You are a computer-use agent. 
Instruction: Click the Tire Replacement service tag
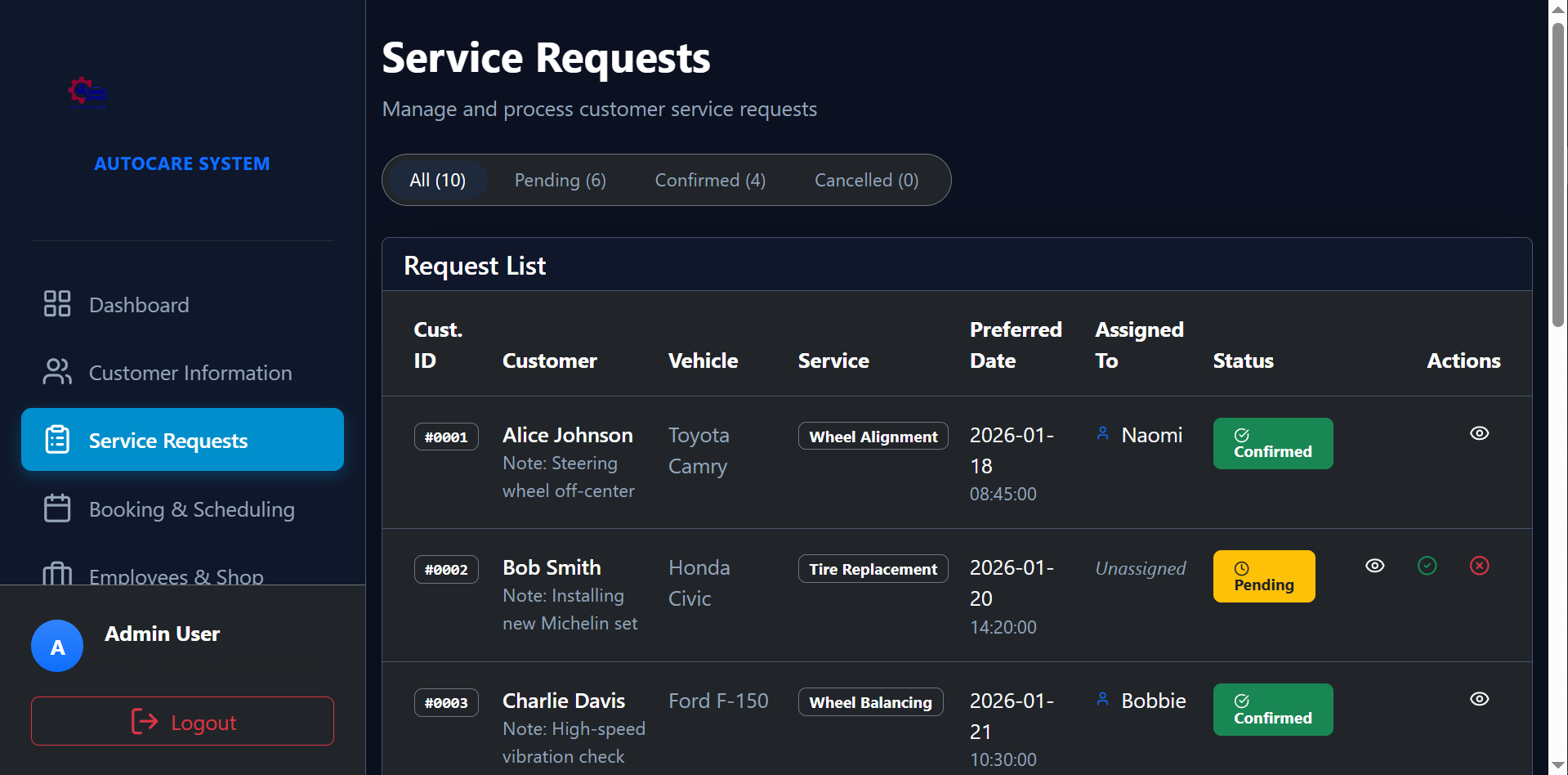tap(873, 569)
